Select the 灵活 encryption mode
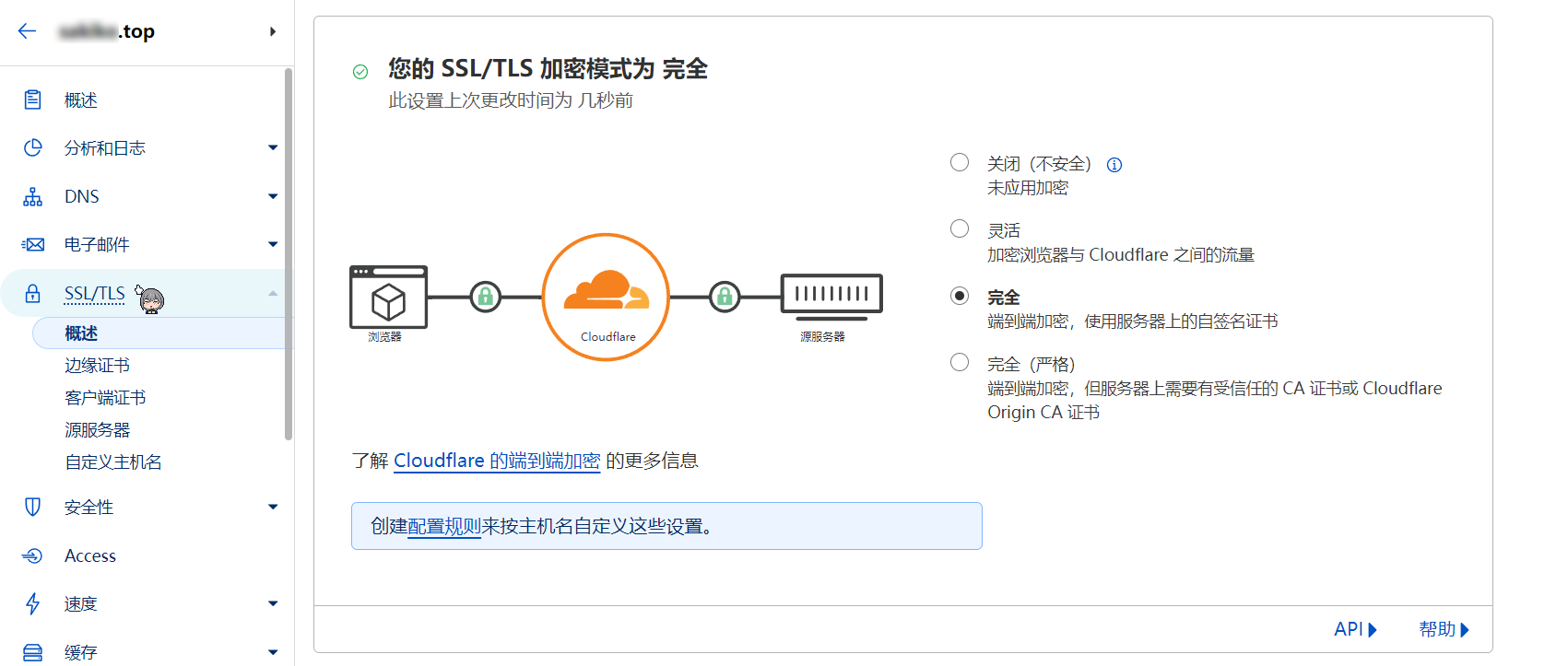Screen dimensions: 1568x666 [x=960, y=228]
